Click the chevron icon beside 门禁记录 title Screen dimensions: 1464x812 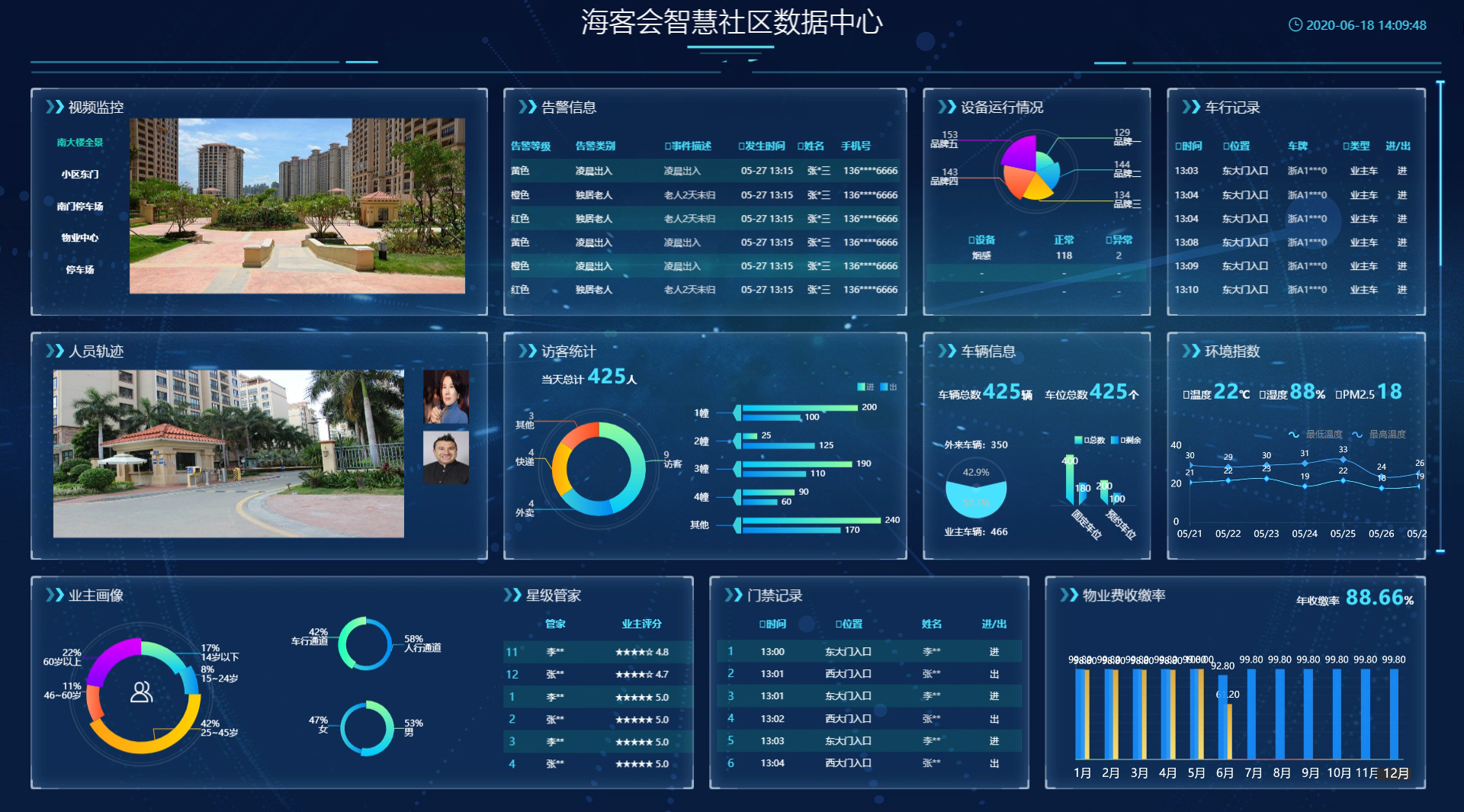[733, 595]
